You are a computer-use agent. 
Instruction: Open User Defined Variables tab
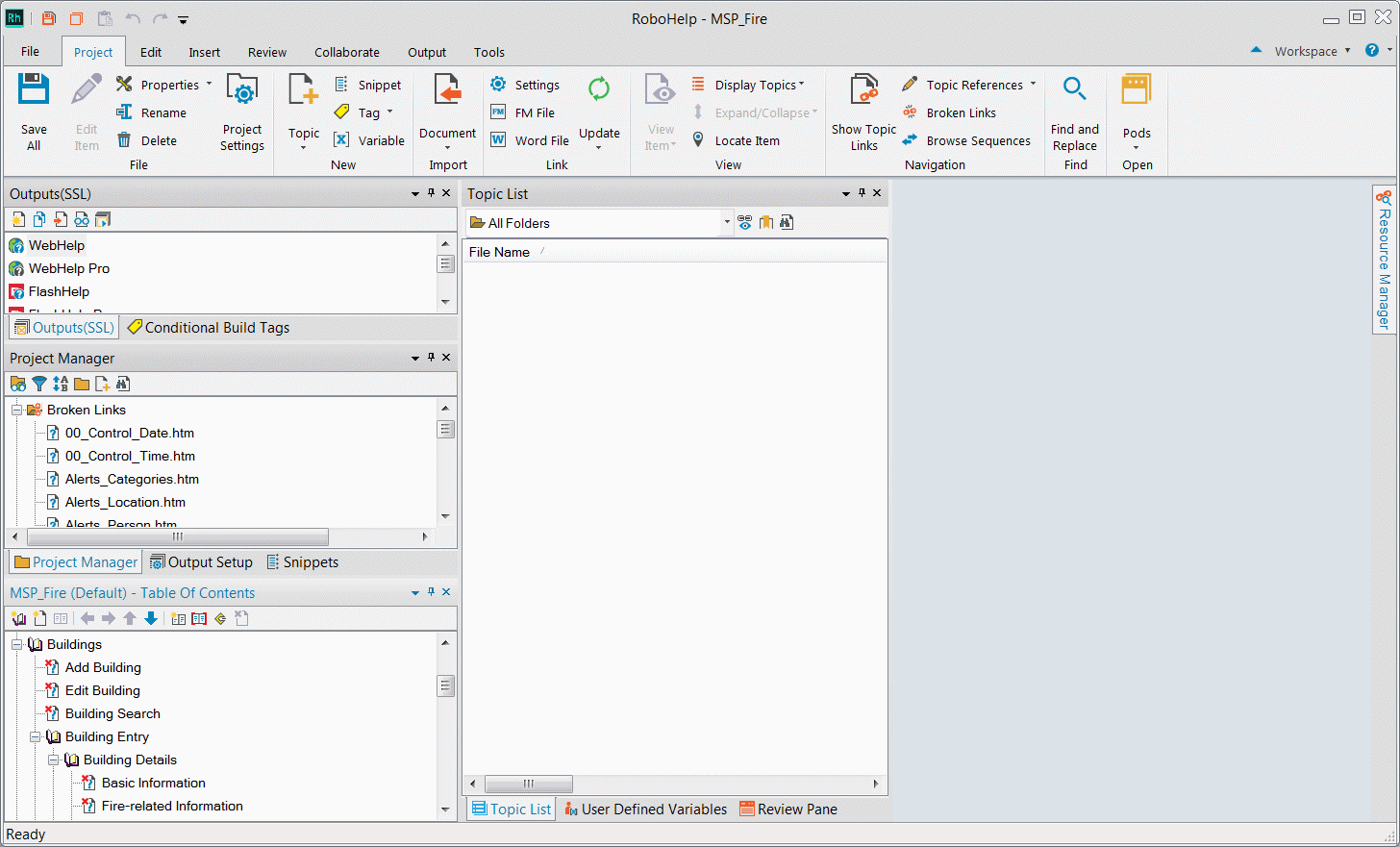[645, 810]
